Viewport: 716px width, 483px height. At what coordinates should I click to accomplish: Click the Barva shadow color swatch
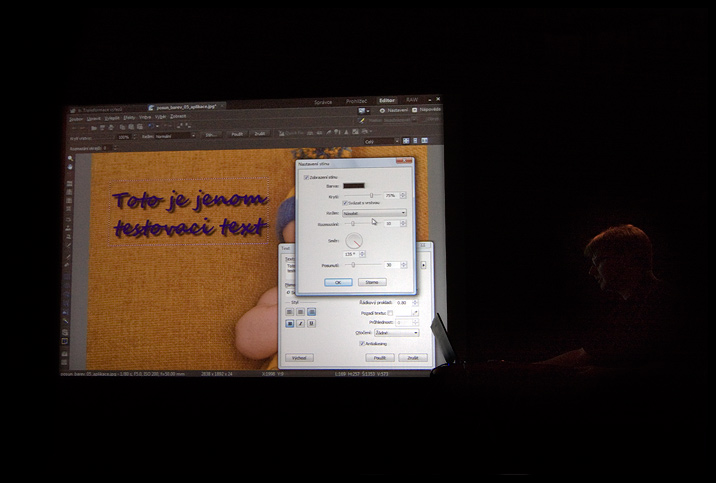(x=354, y=186)
